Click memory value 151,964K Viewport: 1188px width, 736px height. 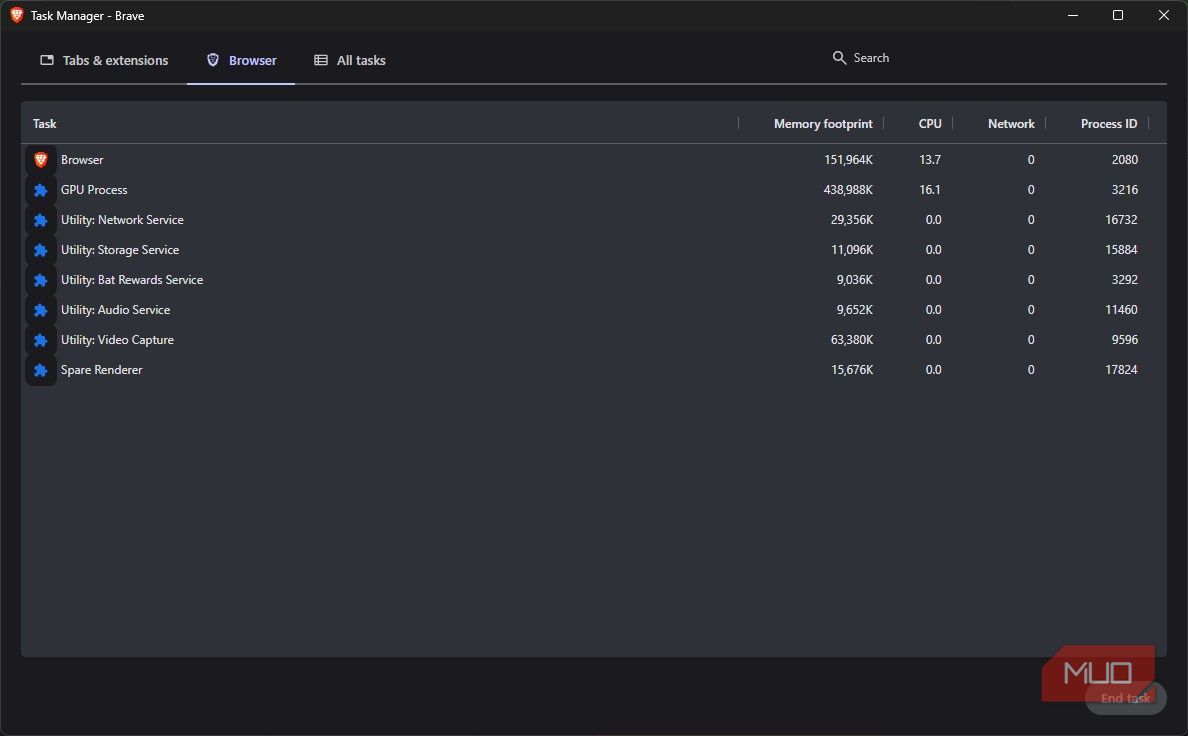tap(849, 160)
